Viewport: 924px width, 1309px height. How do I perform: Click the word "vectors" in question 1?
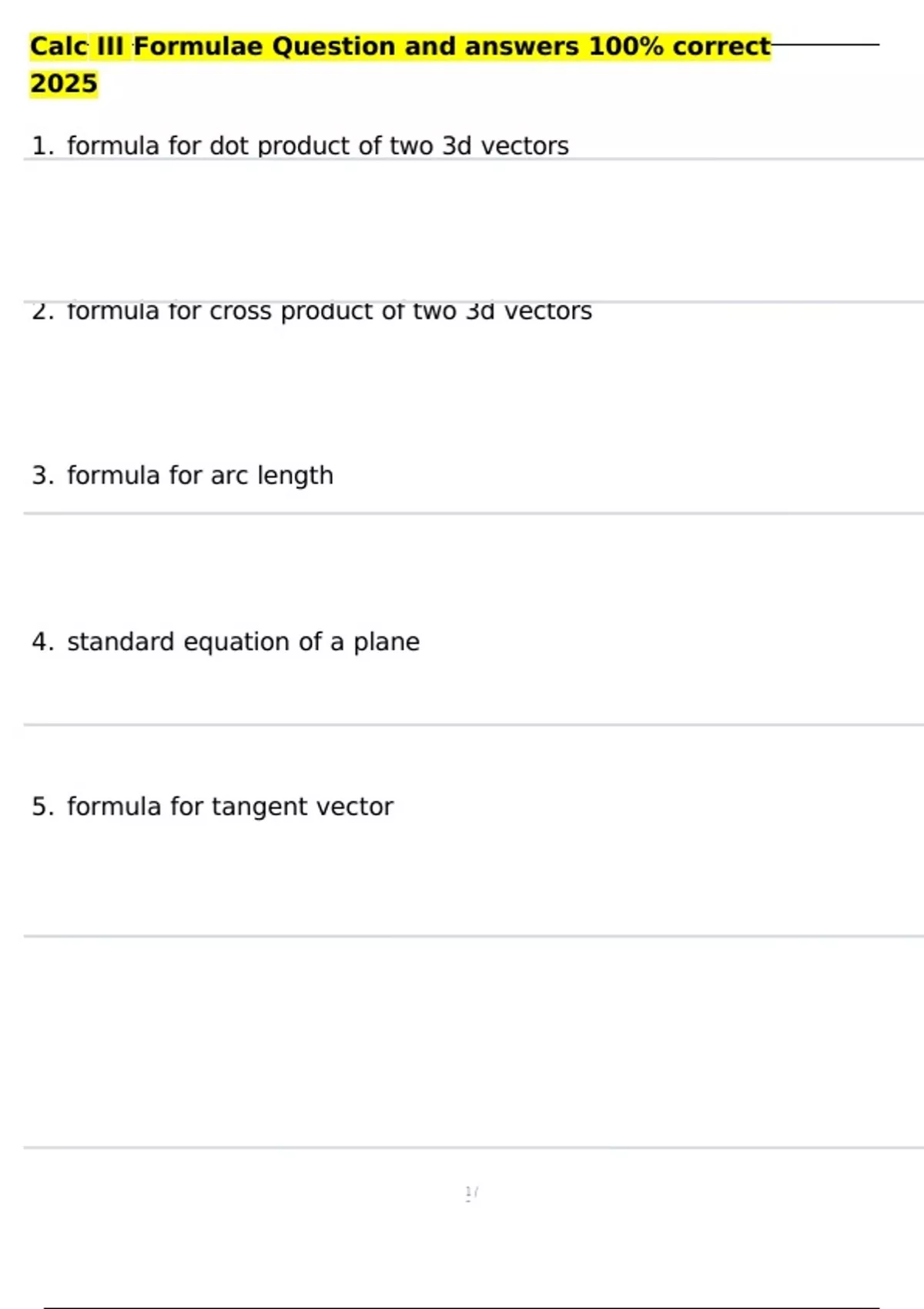click(525, 146)
